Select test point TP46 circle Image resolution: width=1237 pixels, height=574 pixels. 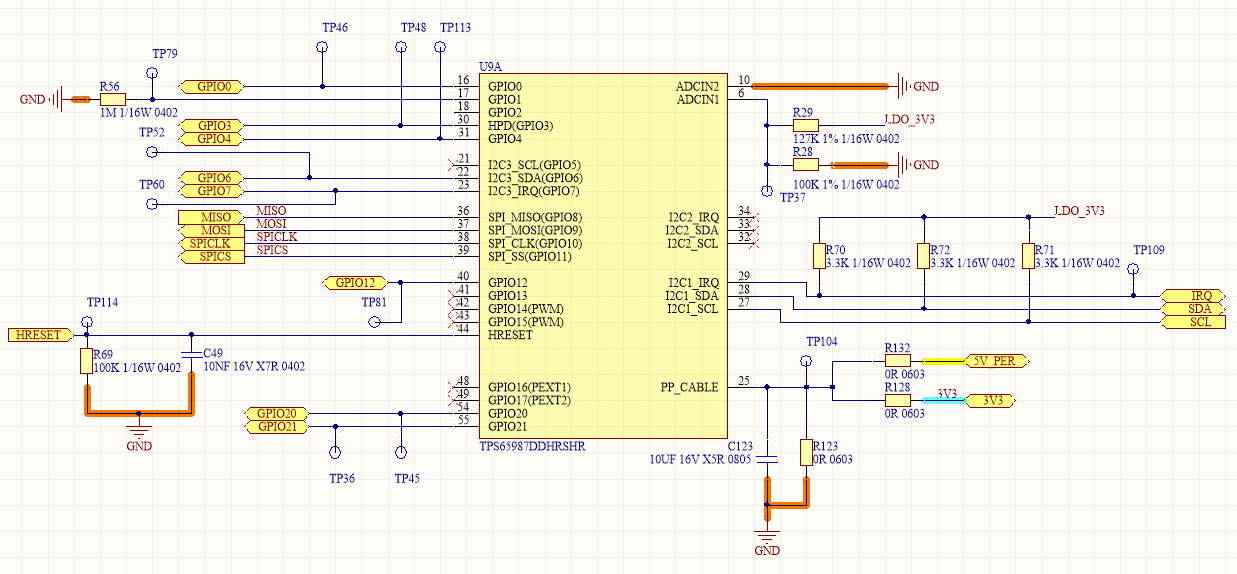tap(323, 47)
